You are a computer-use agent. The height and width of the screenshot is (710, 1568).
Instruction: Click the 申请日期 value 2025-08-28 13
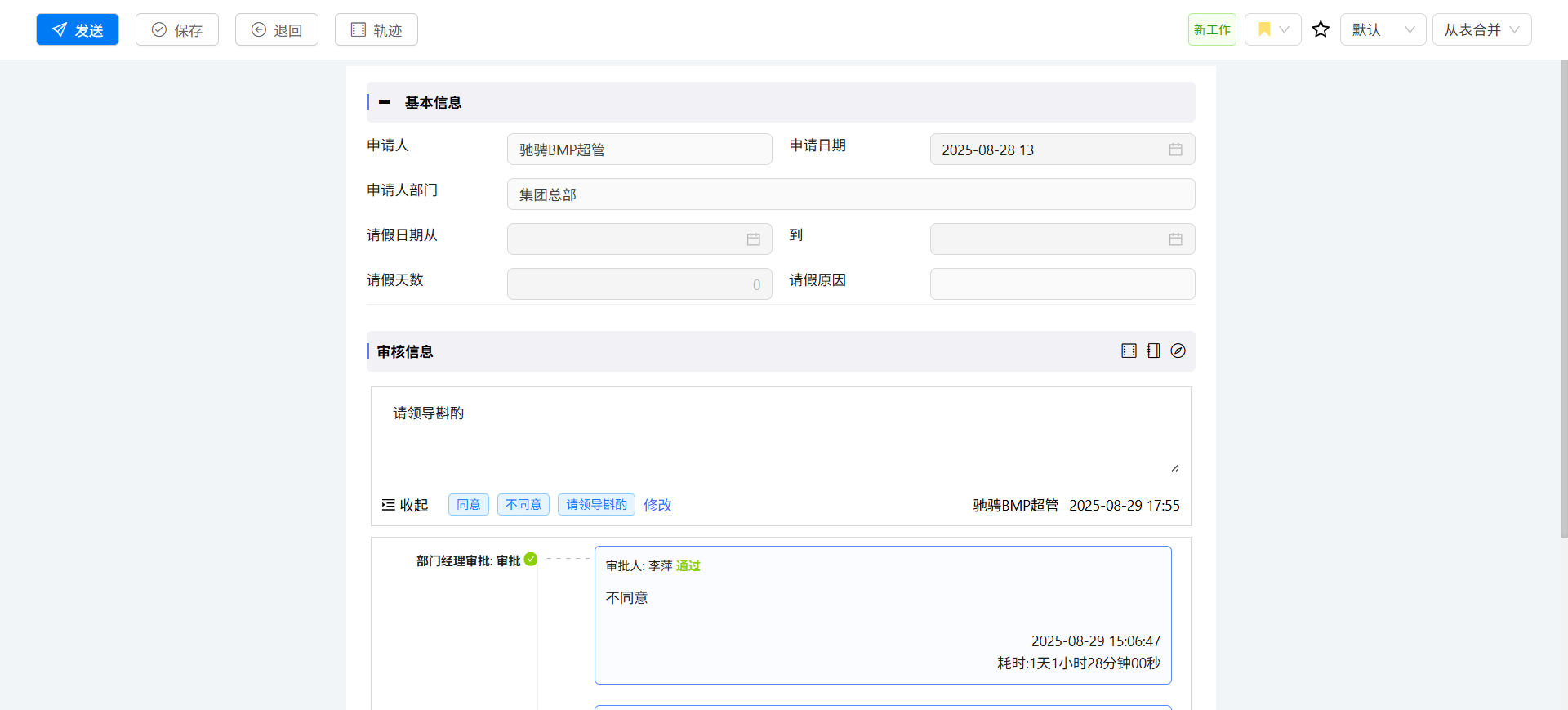987,150
